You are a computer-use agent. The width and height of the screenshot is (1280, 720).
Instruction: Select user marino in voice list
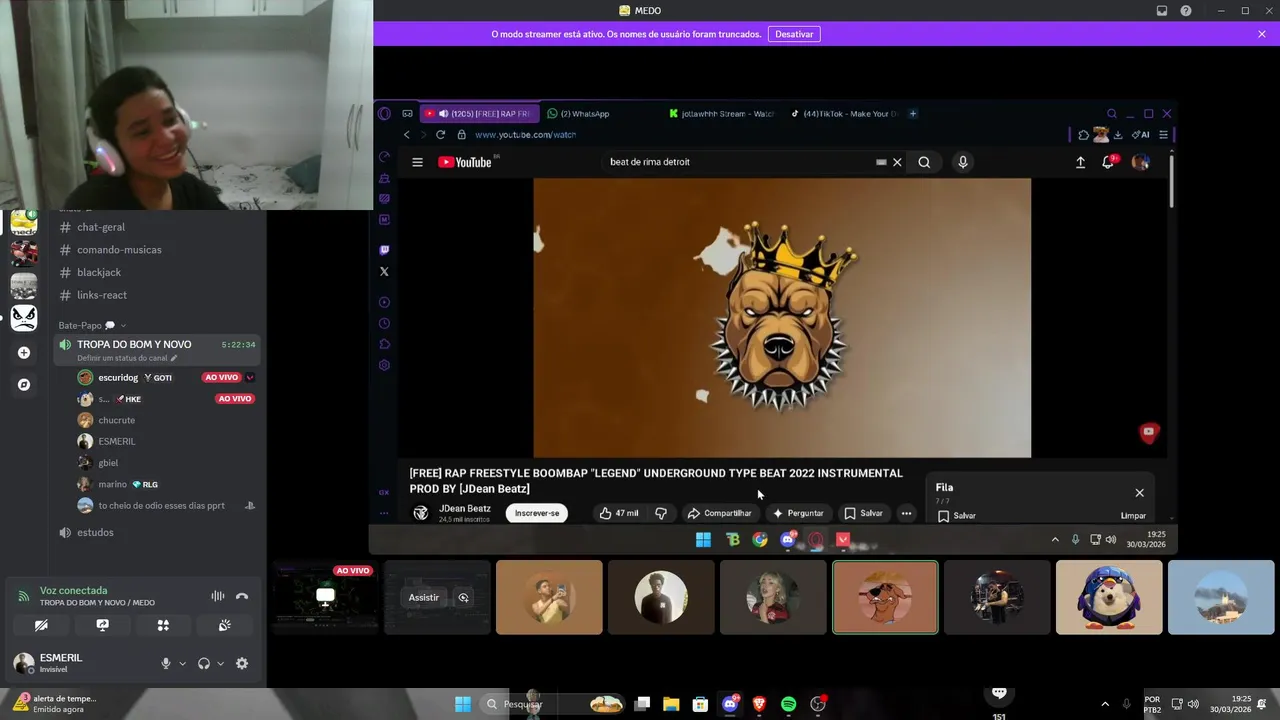click(112, 484)
